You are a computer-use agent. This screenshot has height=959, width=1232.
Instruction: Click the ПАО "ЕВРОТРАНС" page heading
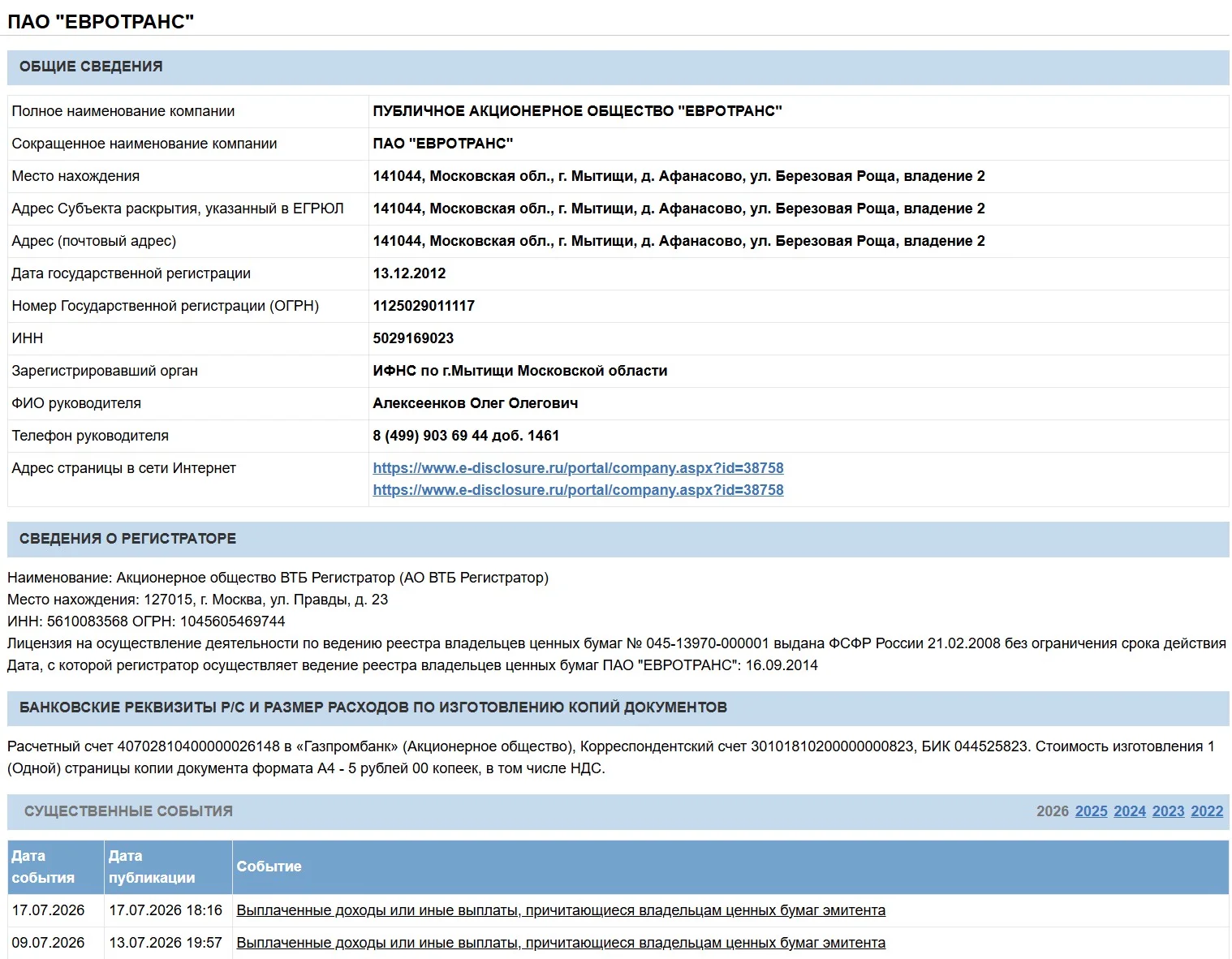pos(101,21)
